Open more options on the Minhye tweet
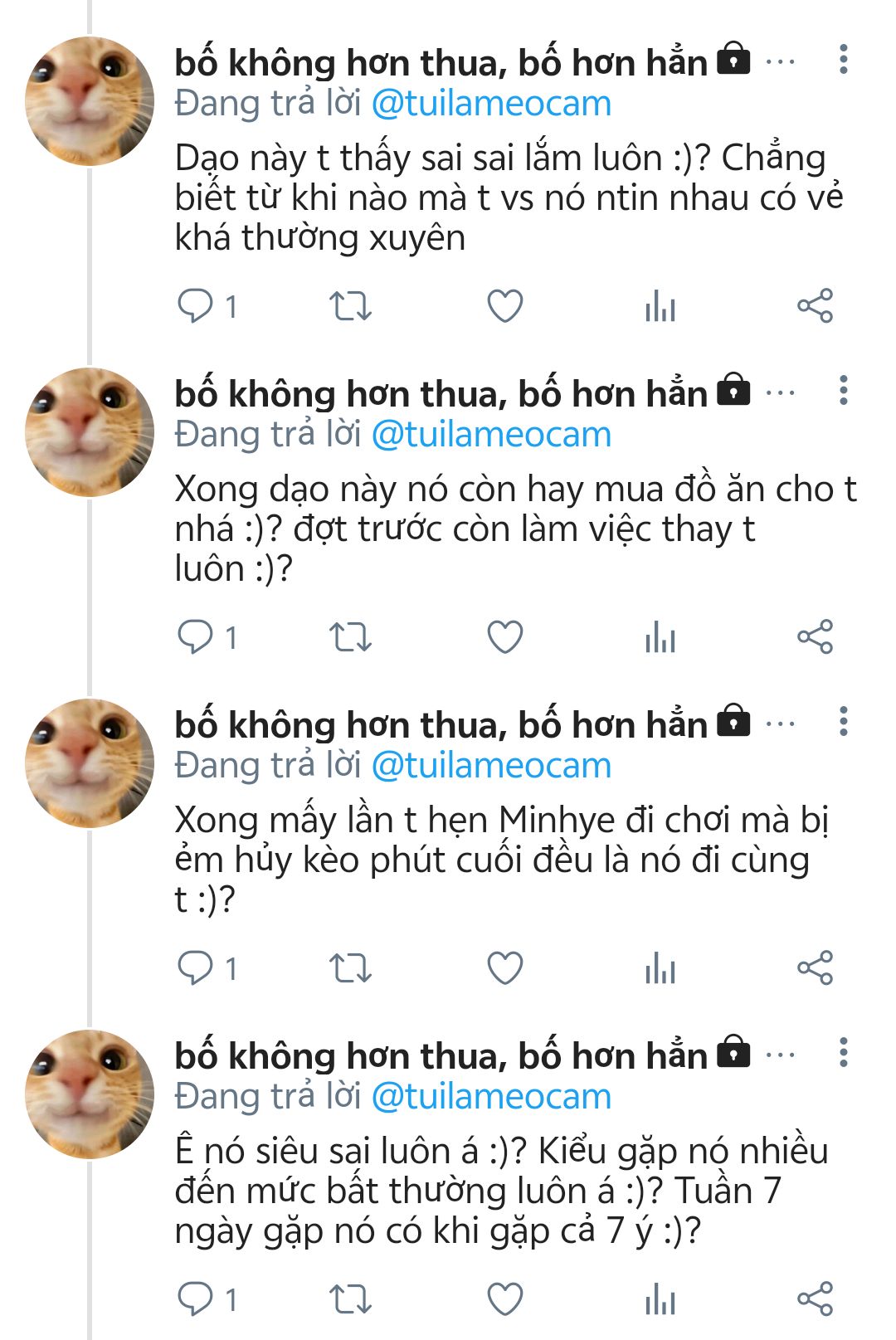The height and width of the screenshot is (1340, 896). tap(844, 722)
